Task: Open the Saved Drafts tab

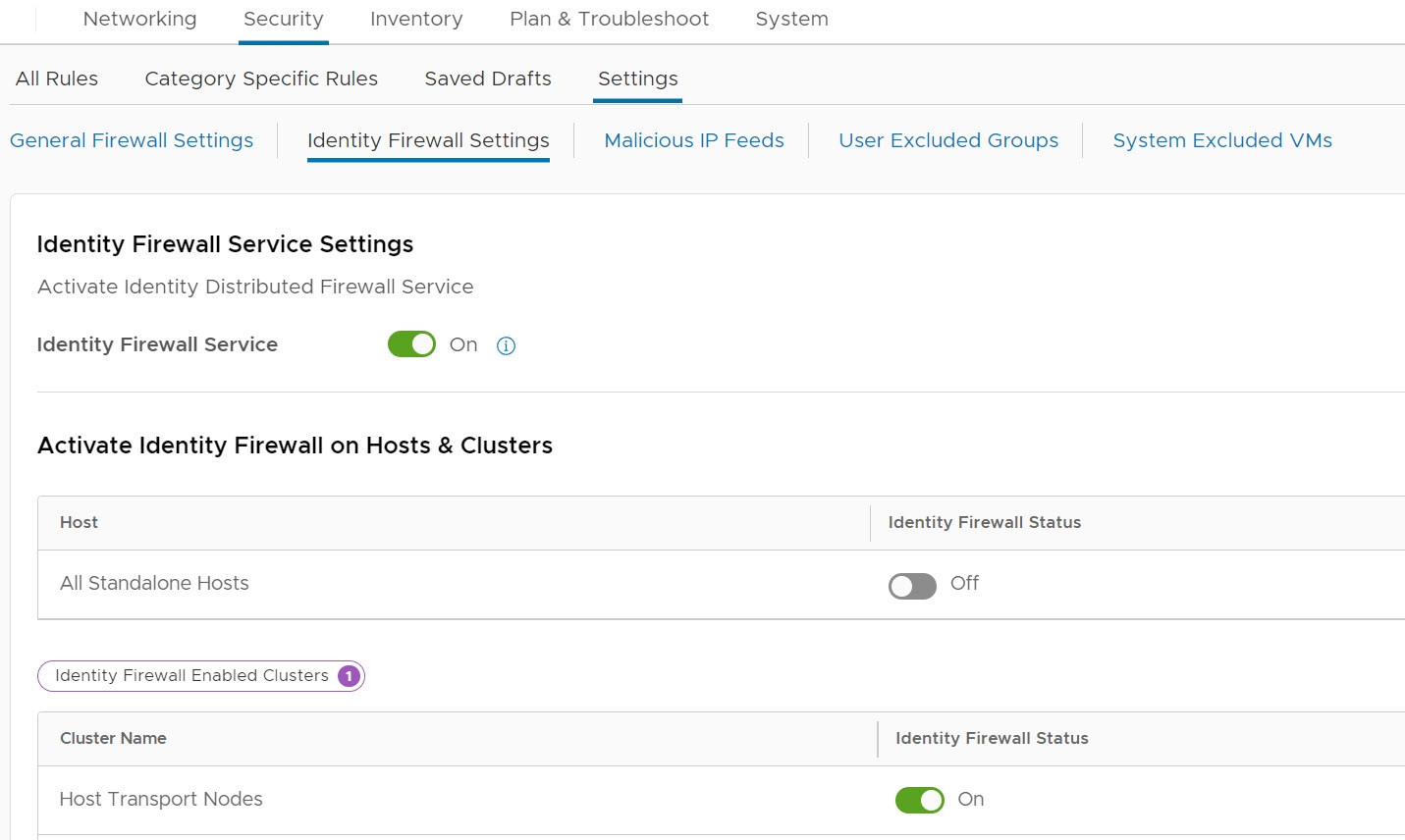Action: coord(488,79)
